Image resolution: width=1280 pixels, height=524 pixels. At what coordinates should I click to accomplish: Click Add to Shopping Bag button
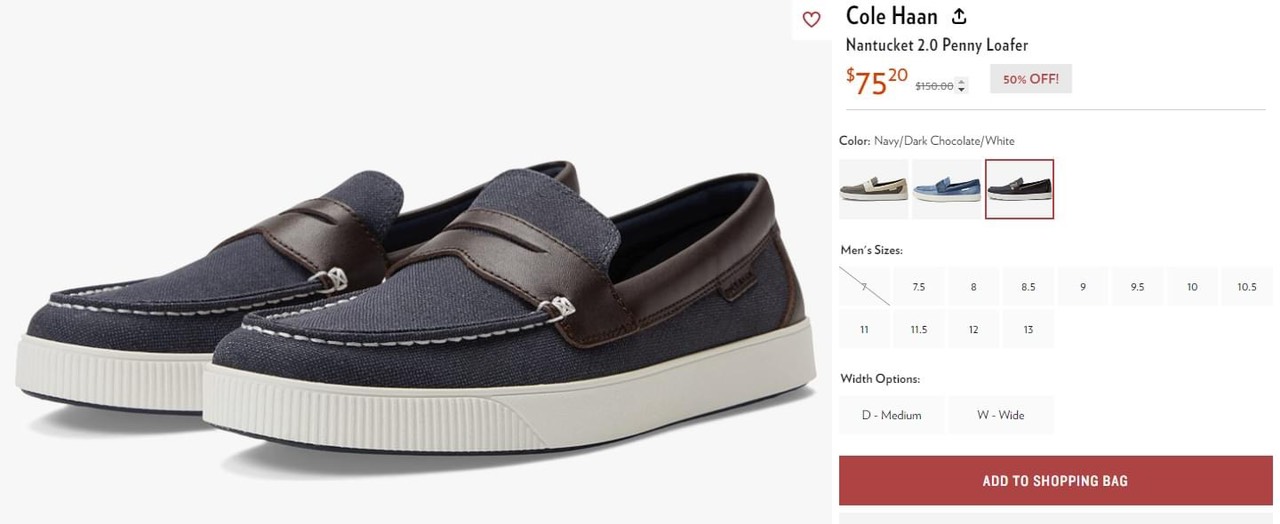point(1054,481)
